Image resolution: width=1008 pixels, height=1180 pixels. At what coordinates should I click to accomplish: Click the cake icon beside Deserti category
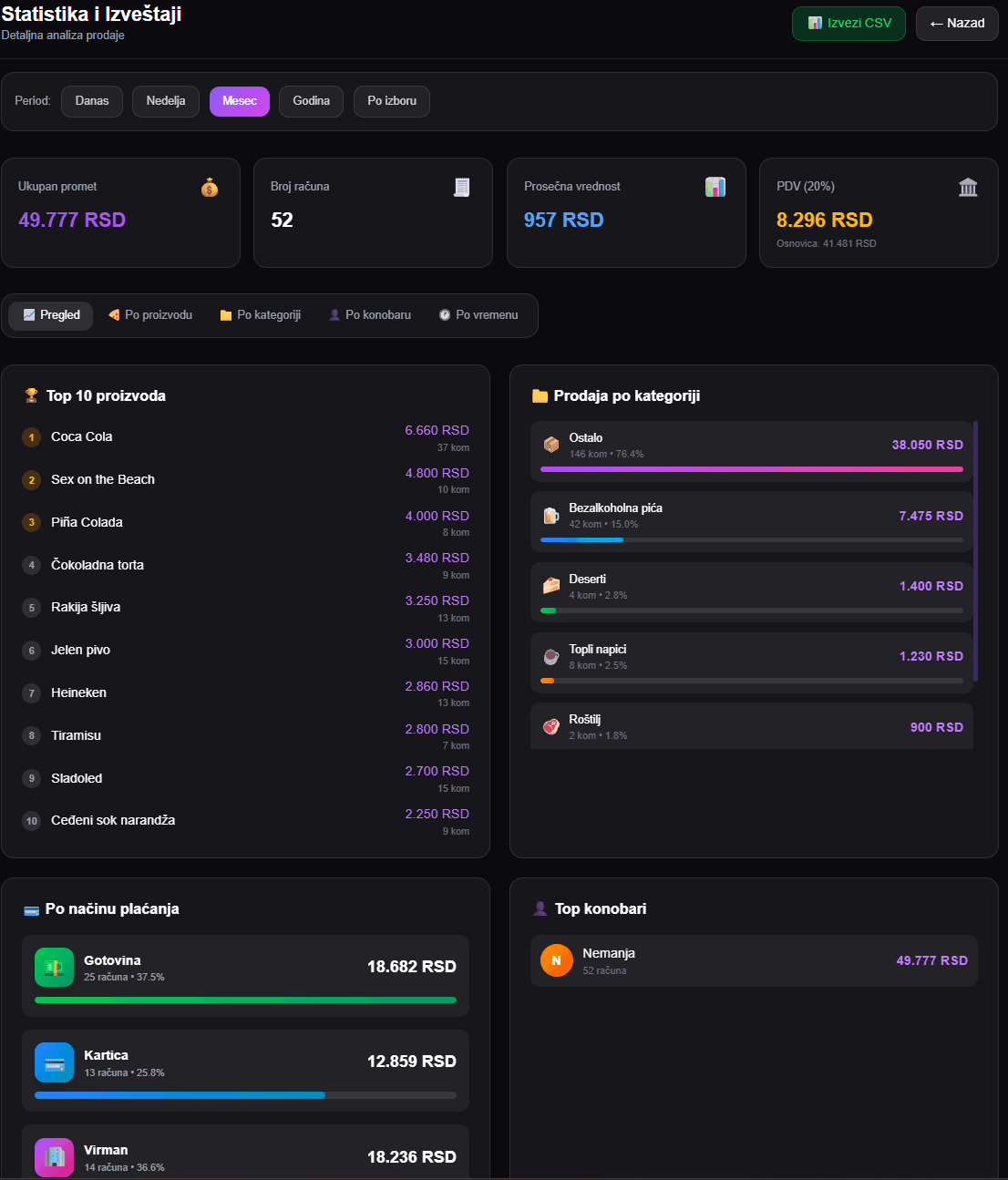(551, 586)
